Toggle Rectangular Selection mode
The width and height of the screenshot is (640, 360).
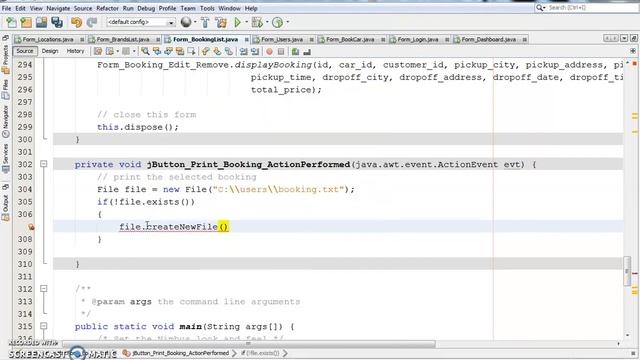click(x=191, y=51)
